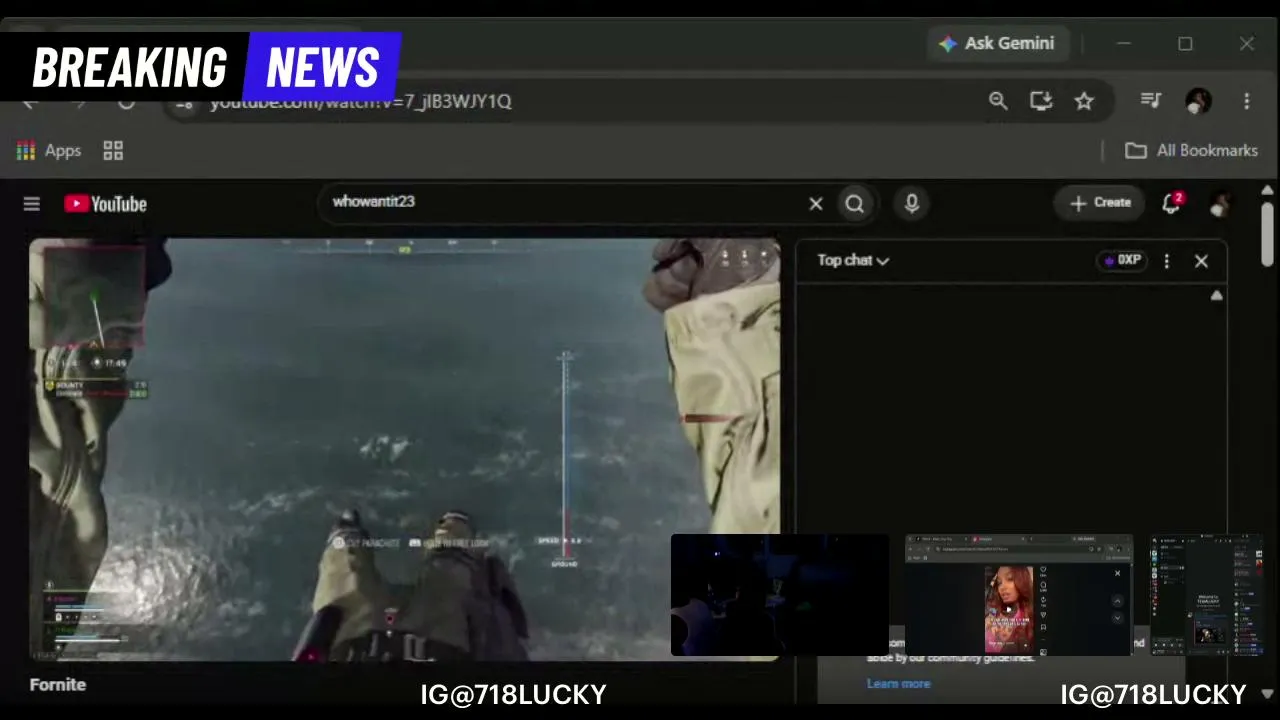This screenshot has width=1280, height=720.
Task: Open the YouTube hamburger guide menu
Action: coord(32,204)
